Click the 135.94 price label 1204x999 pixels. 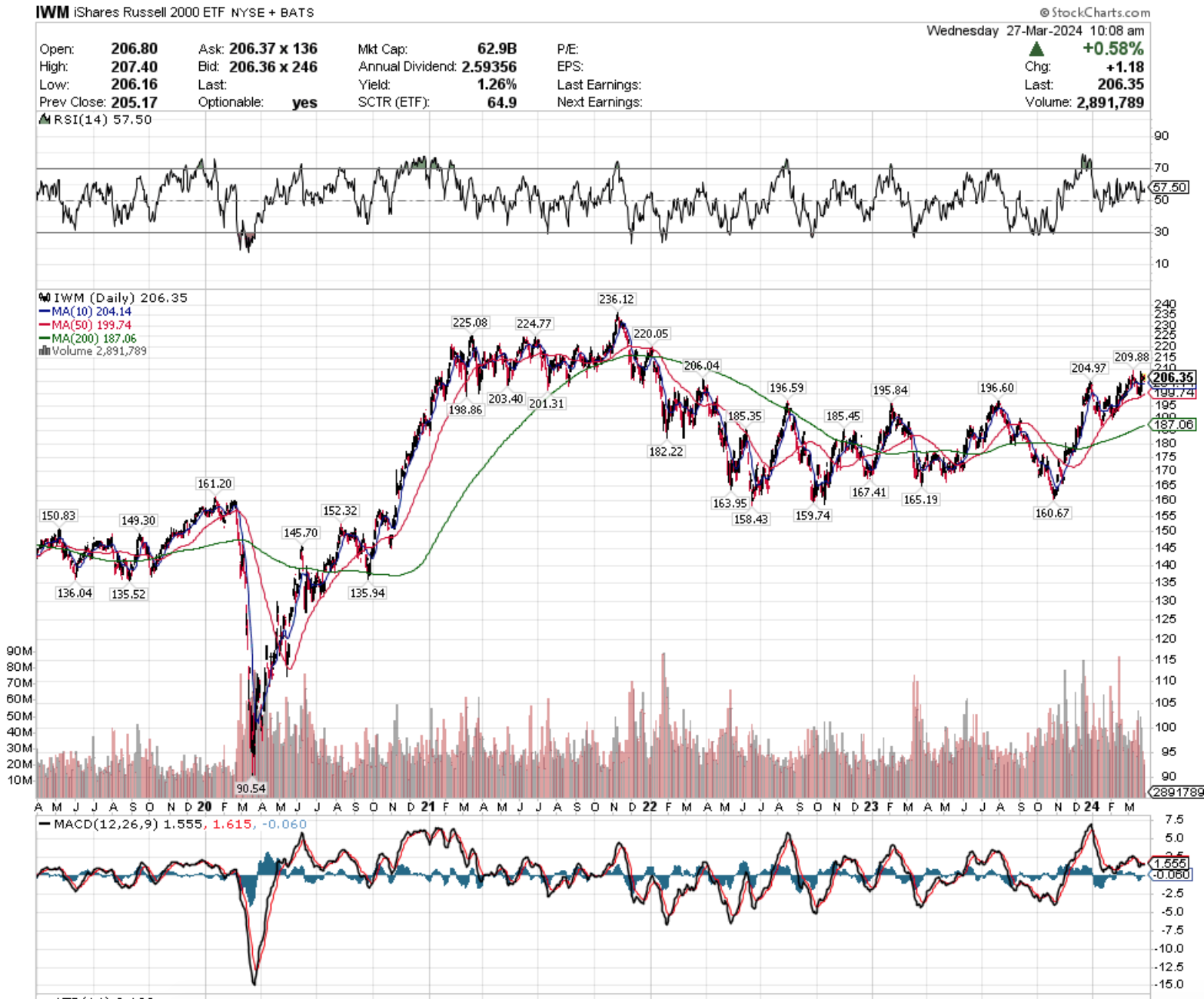click(x=367, y=593)
